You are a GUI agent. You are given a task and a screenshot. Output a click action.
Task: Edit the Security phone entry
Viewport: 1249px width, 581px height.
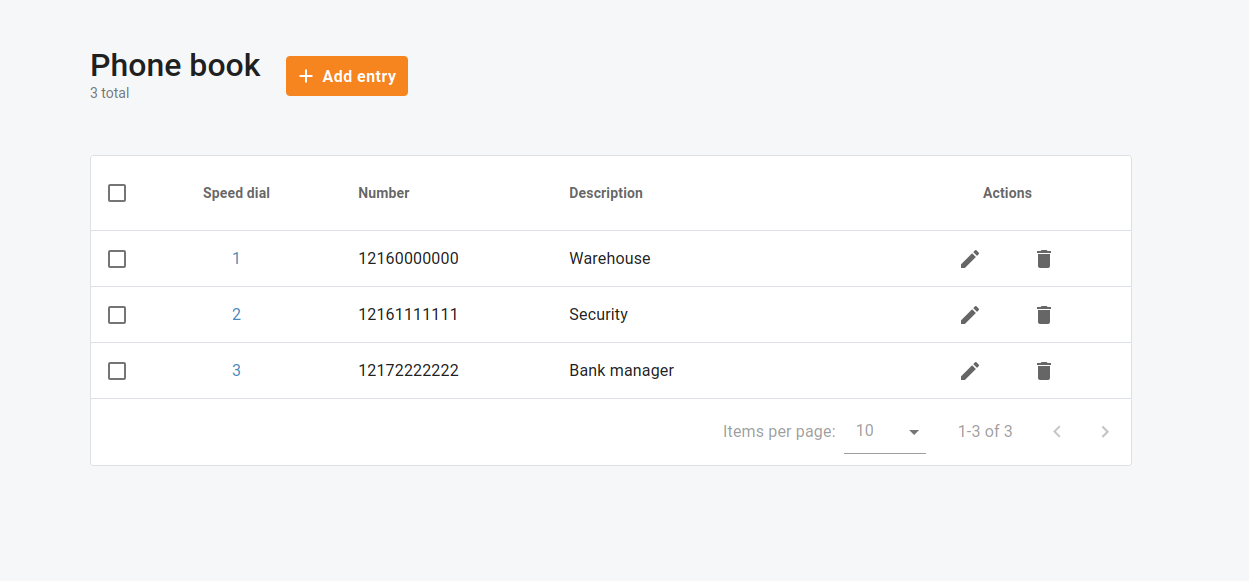(x=969, y=315)
